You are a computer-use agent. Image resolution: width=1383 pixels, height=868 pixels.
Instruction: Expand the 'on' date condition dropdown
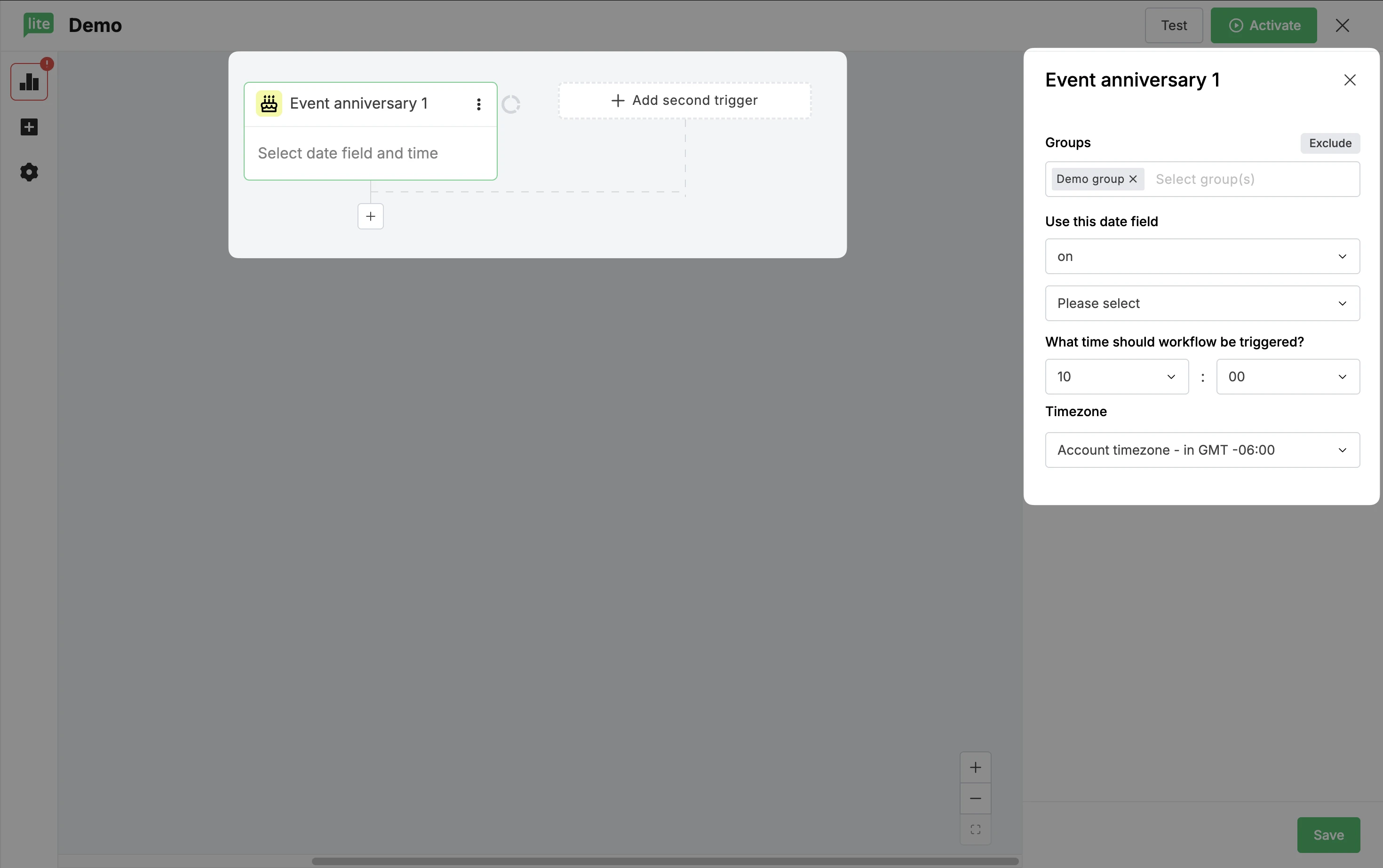(x=1202, y=257)
